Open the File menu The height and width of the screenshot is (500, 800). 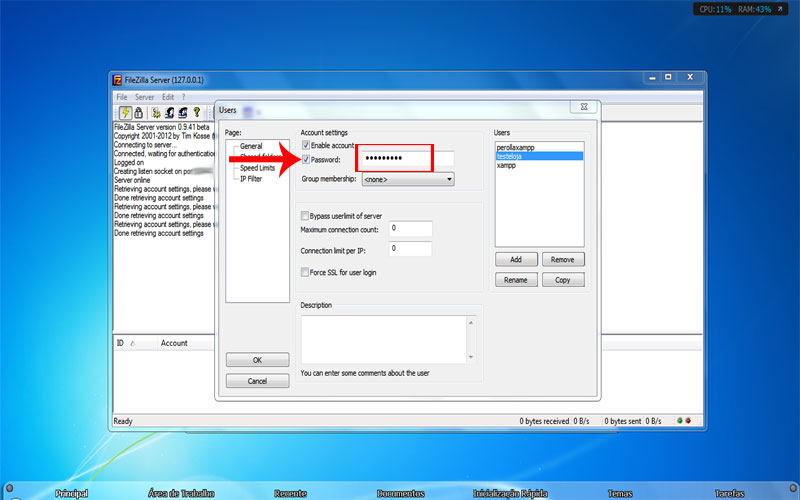(121, 97)
